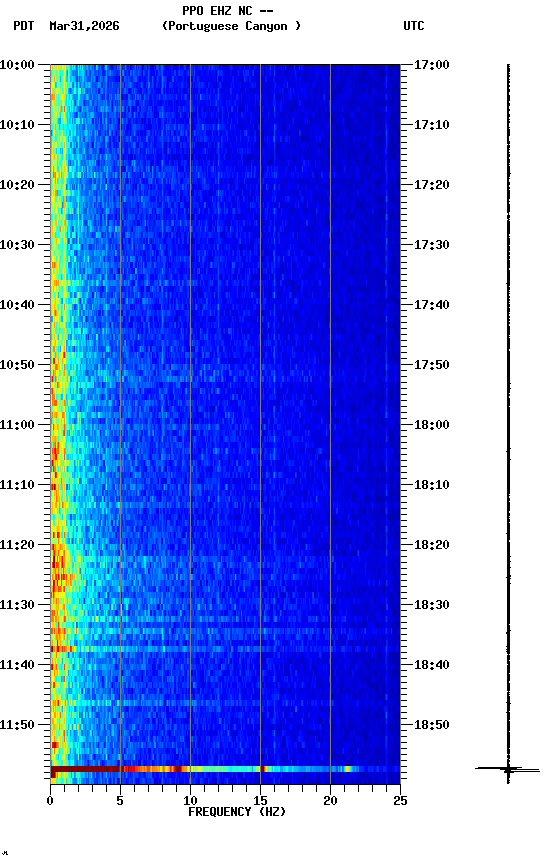Click the 17:10 UTC time label
Viewport: 552px width, 864px height.
tap(432, 125)
